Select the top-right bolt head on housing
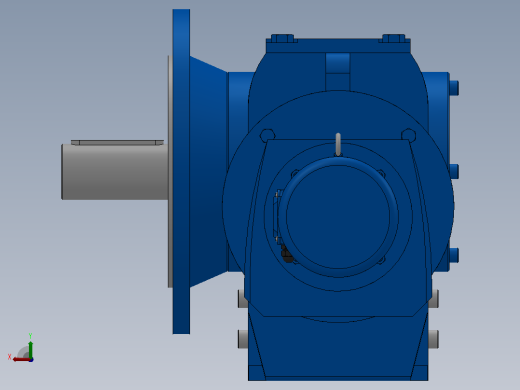Viewport: 520px width, 390px height. 394,38
